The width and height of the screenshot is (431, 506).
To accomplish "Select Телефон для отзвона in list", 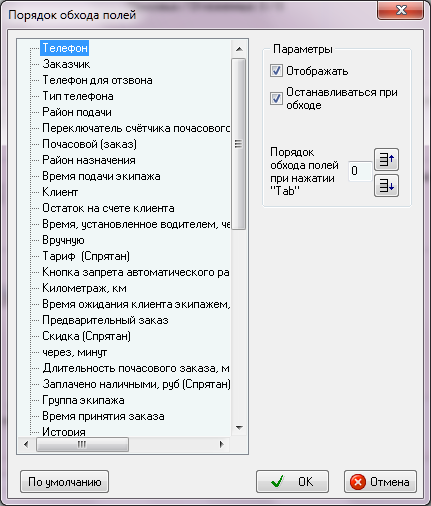I will (97, 80).
